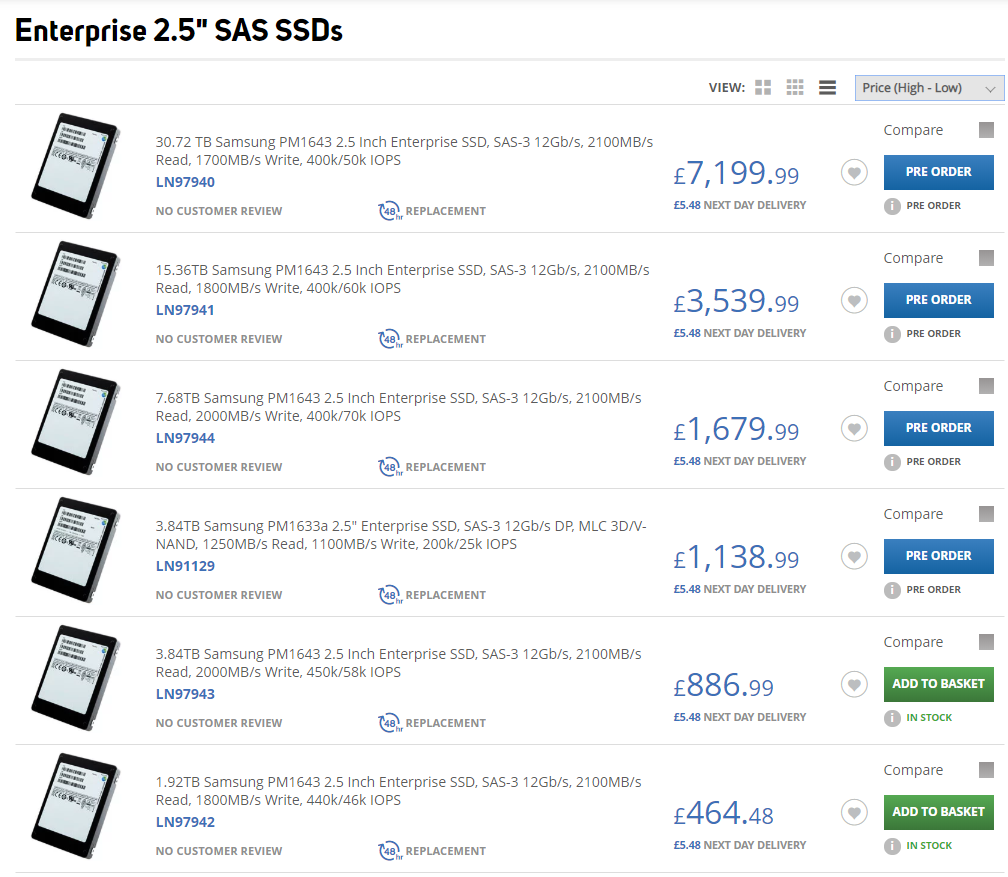Click 48hr replacement icon for LN91129
The width and height of the screenshot is (1008, 877).
(x=390, y=595)
